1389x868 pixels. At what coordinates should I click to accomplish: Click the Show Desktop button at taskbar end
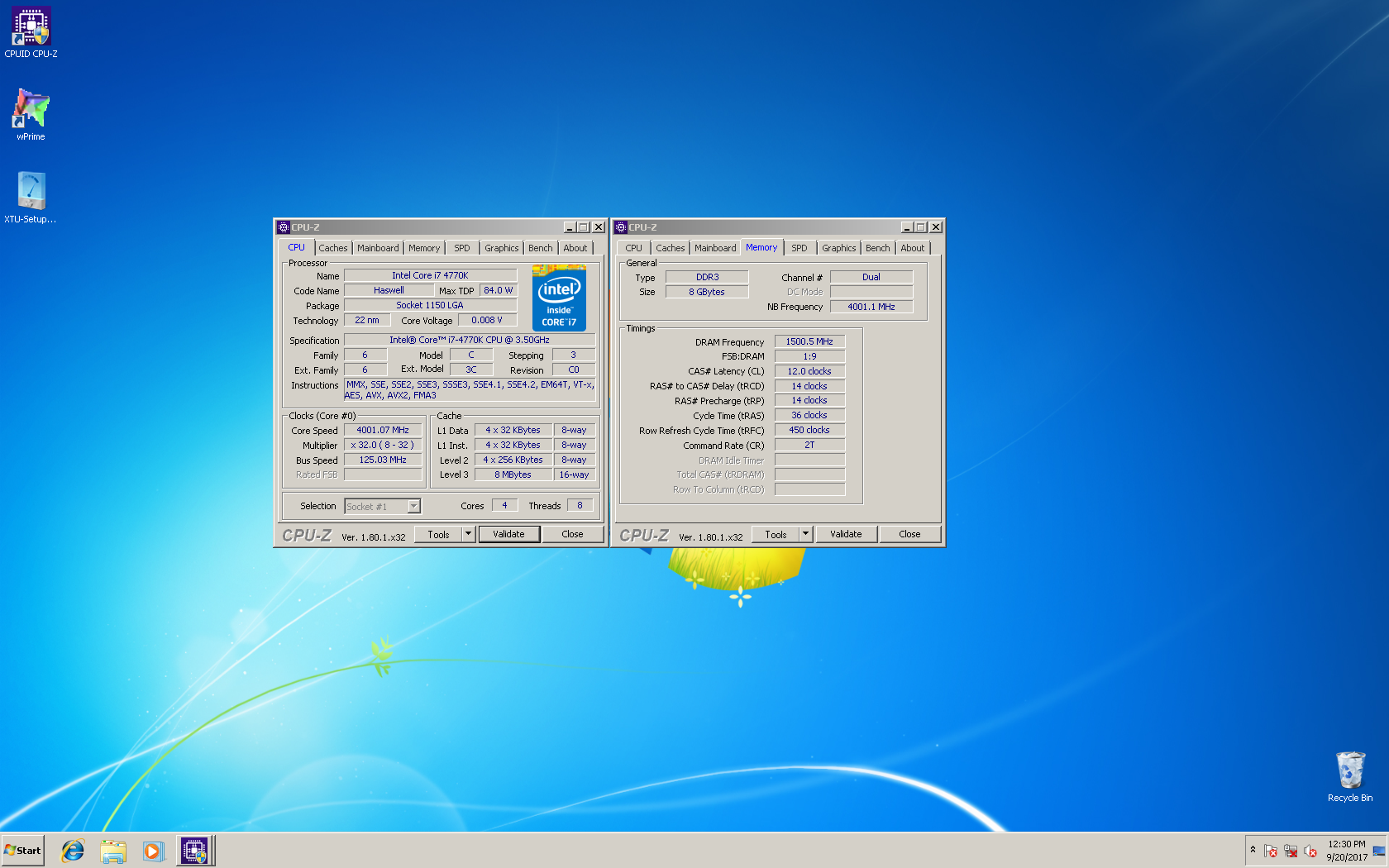coord(1379,851)
